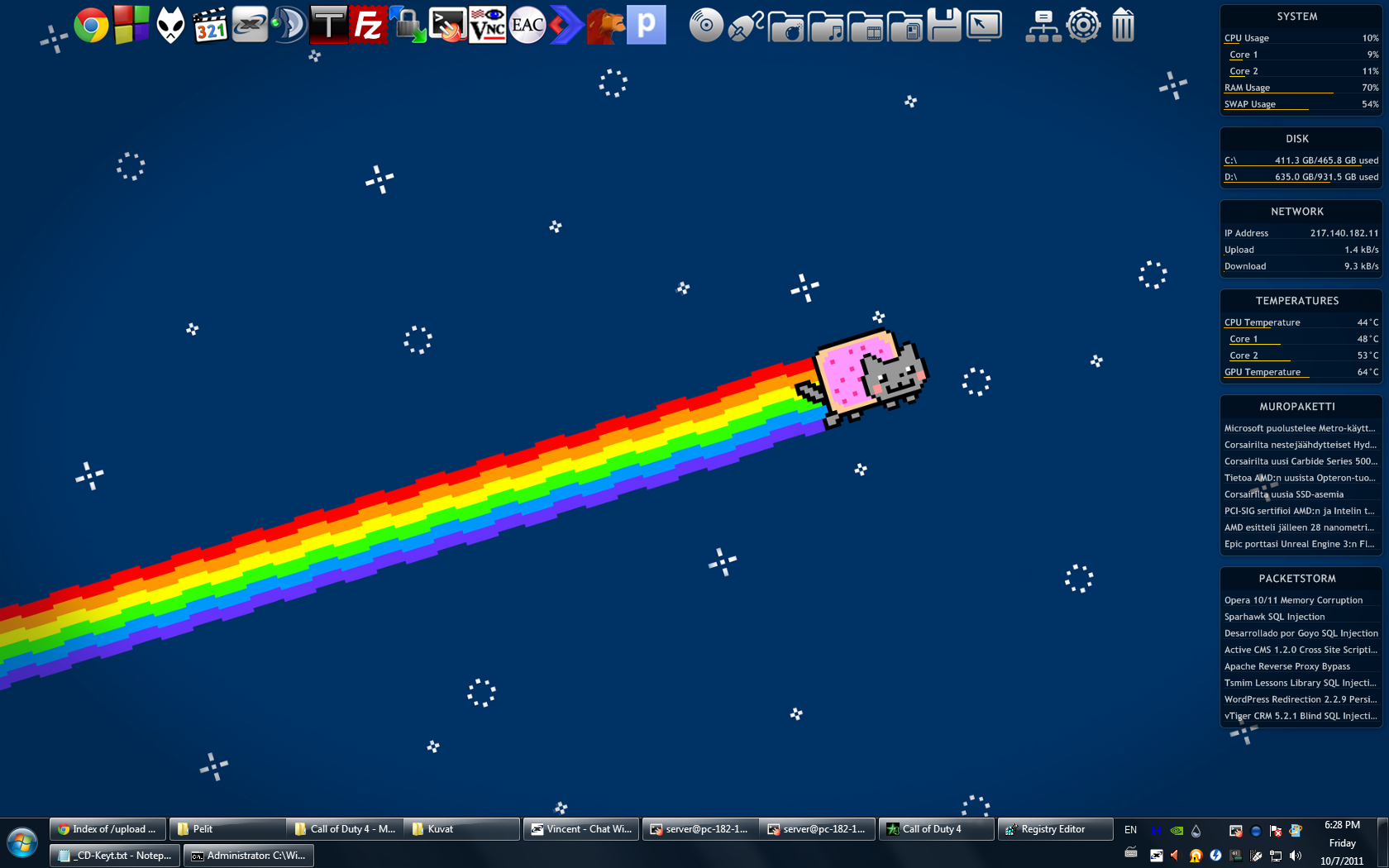This screenshot has width=1389, height=868.
Task: Open 'Microsoft puolustelee Metro-käytt...' news item
Action: [x=1301, y=428]
